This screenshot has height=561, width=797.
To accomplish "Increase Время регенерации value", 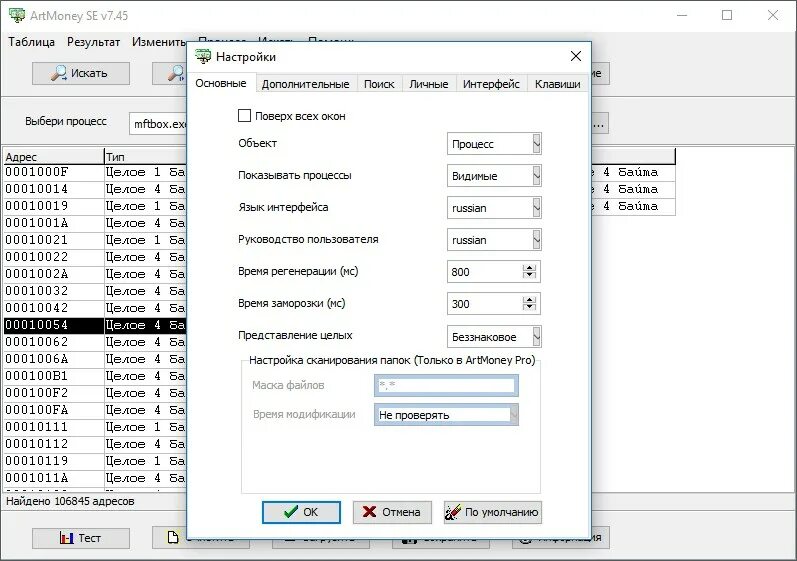I will [529, 267].
